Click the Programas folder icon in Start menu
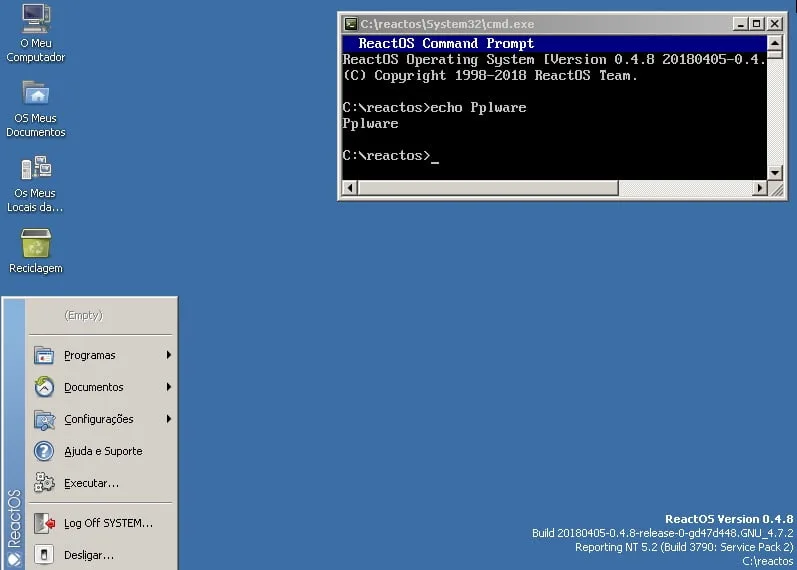Screen dimensions: 797x570 [44, 355]
